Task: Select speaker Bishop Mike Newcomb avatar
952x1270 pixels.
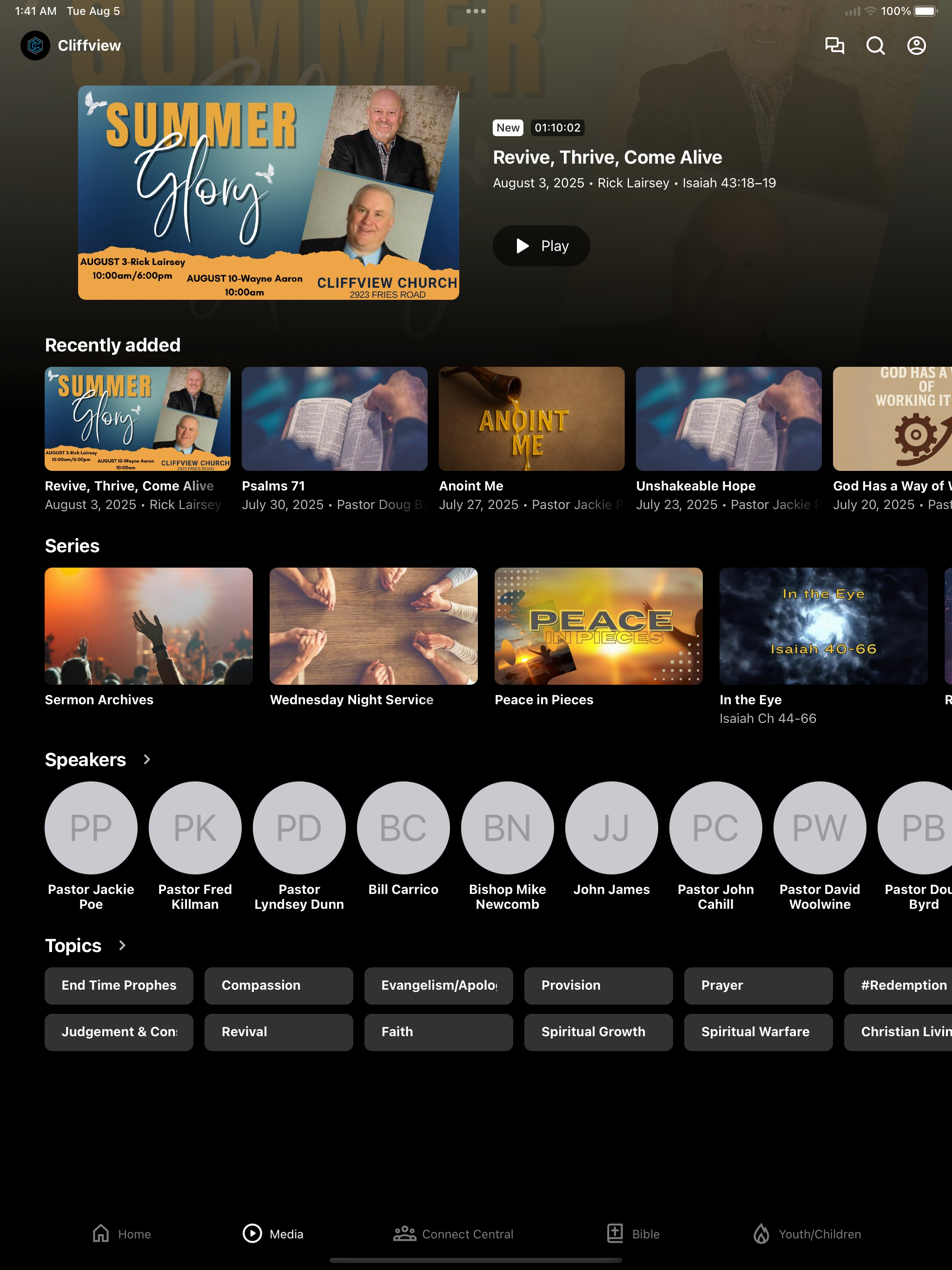Action: (508, 828)
